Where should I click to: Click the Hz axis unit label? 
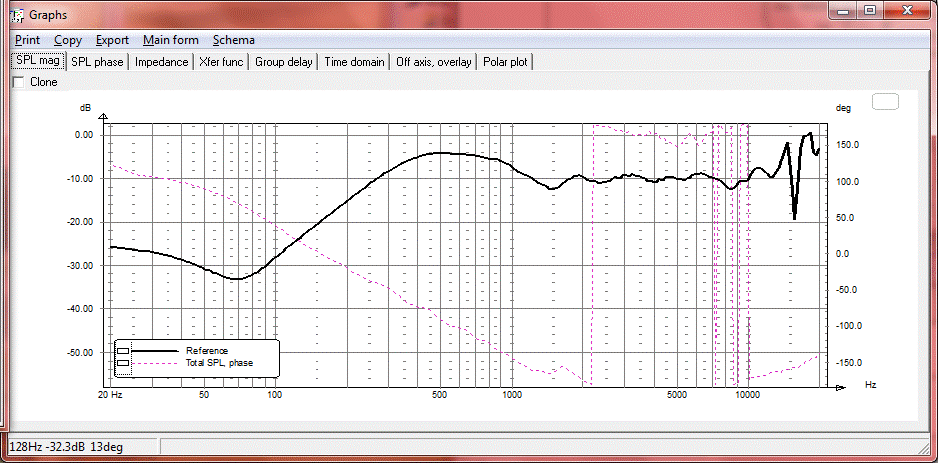(870, 383)
